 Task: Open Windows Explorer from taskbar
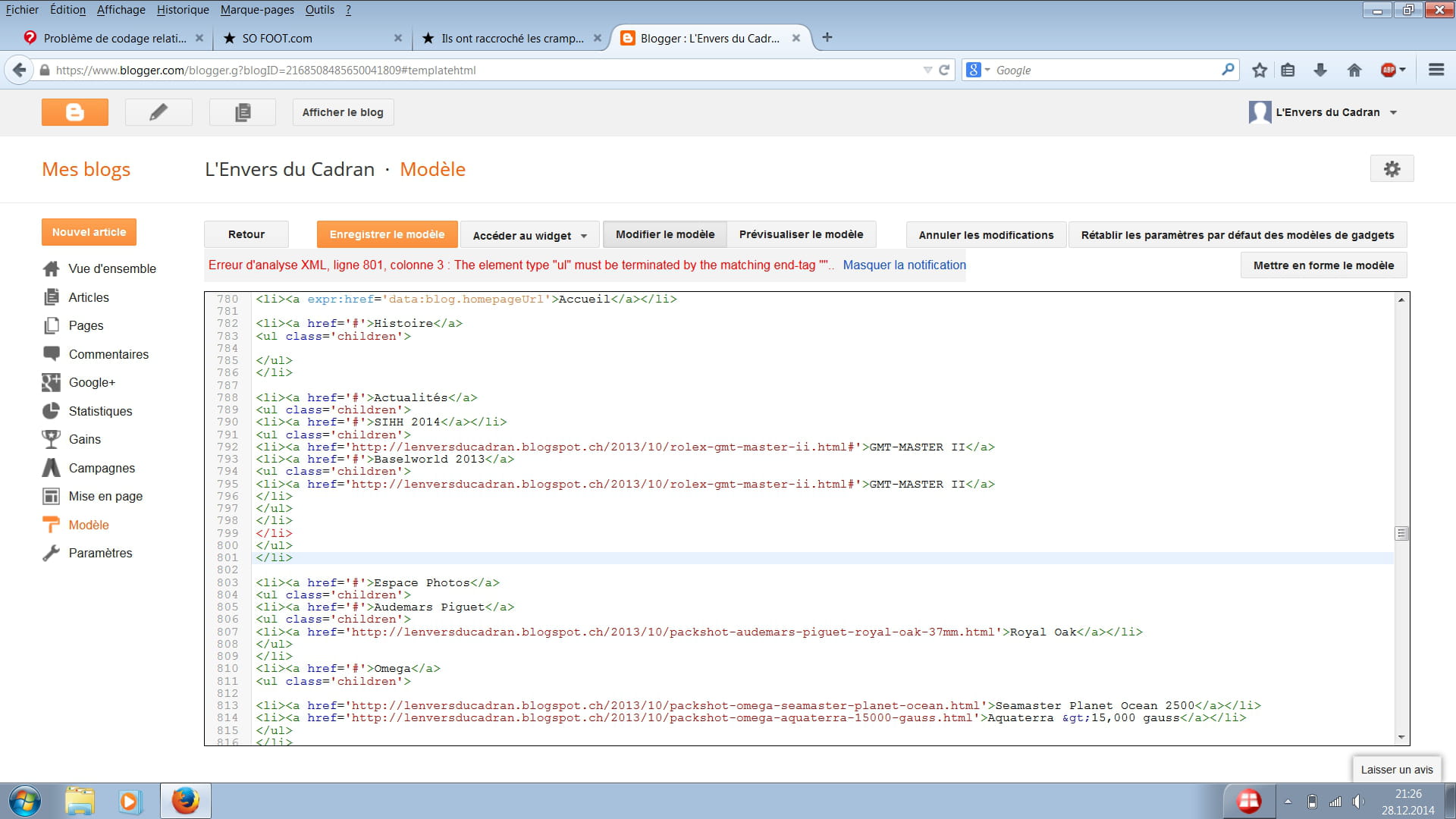pyautogui.click(x=80, y=801)
